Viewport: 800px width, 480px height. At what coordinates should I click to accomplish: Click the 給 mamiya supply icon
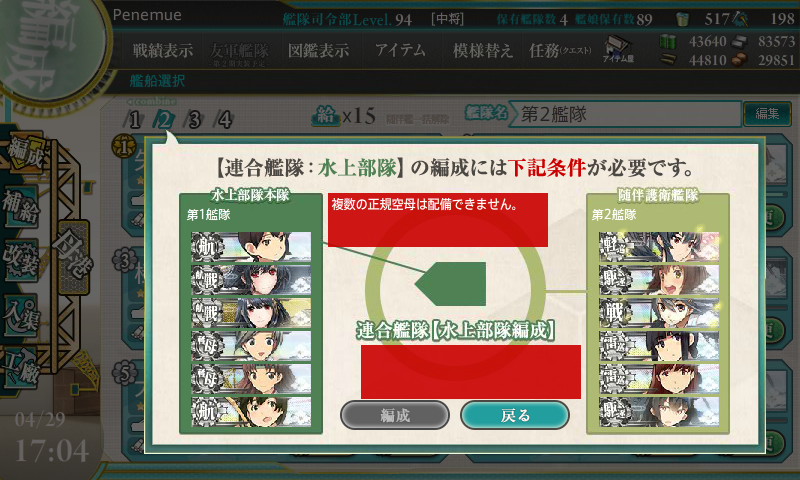point(326,116)
